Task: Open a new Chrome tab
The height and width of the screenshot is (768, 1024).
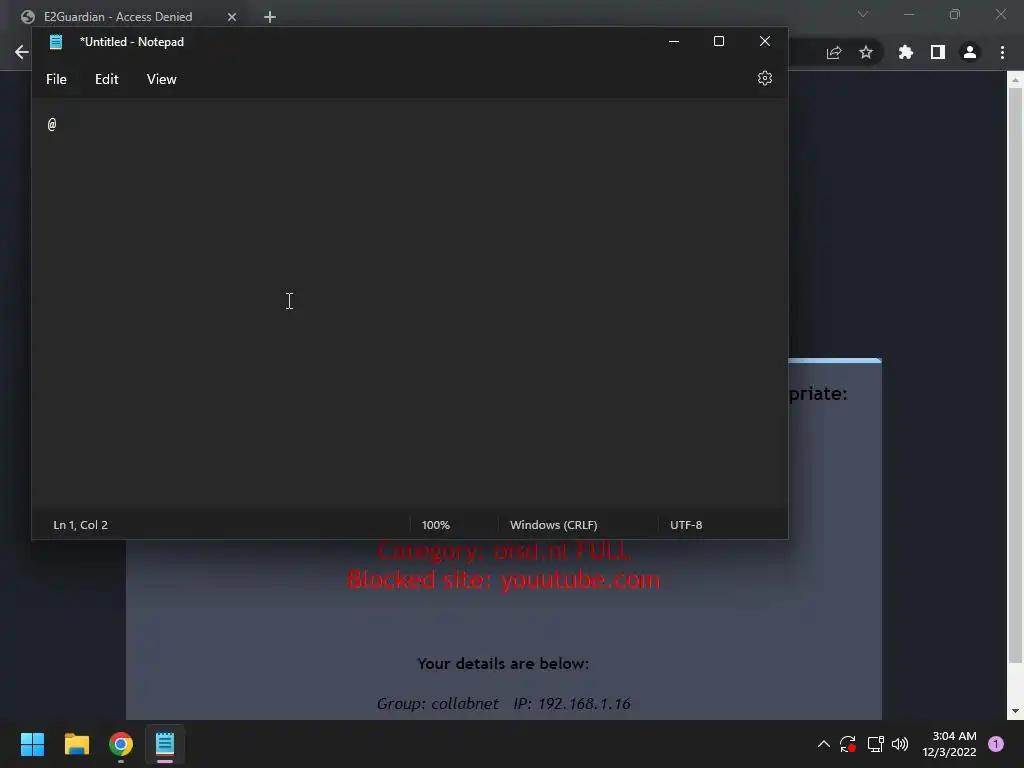Action: click(x=270, y=17)
